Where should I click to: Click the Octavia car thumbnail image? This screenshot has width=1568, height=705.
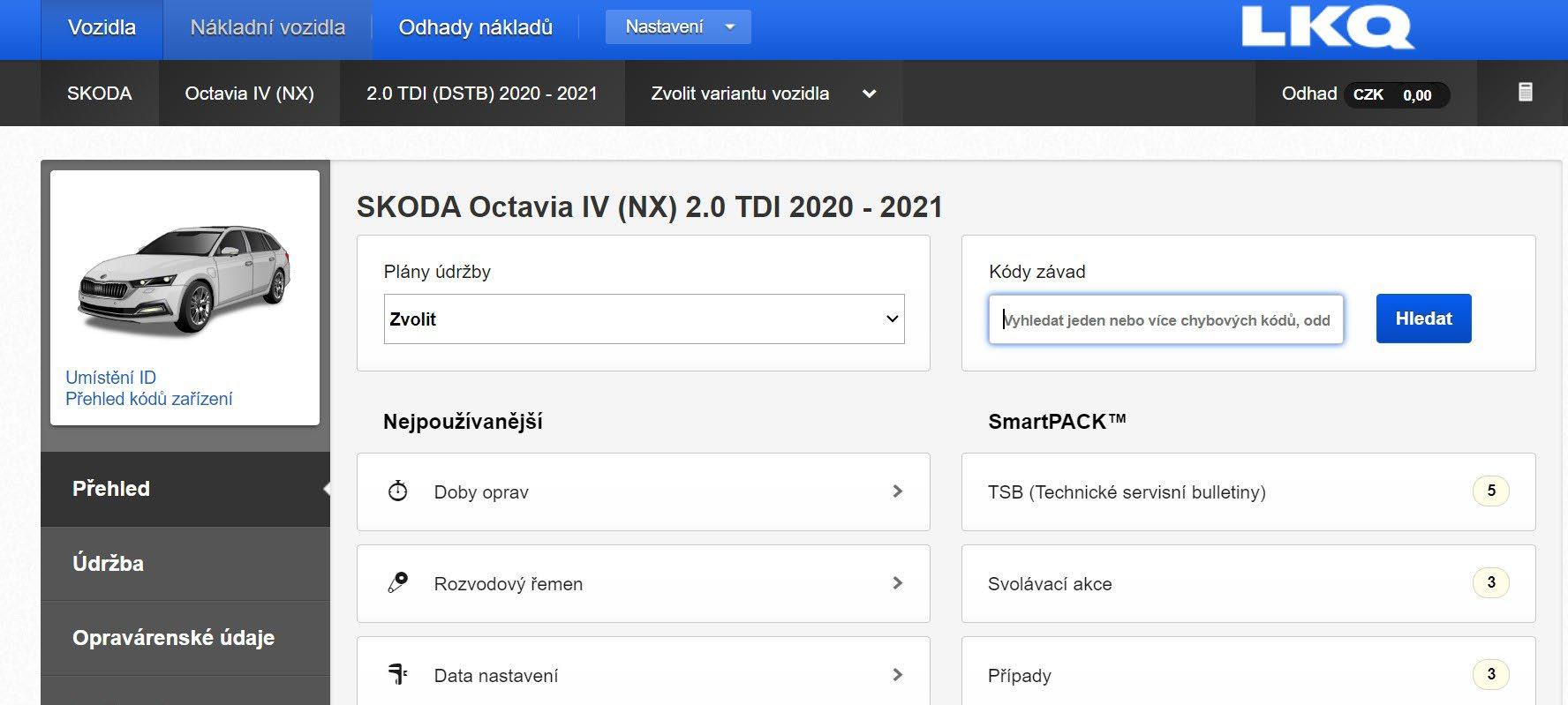click(185, 279)
